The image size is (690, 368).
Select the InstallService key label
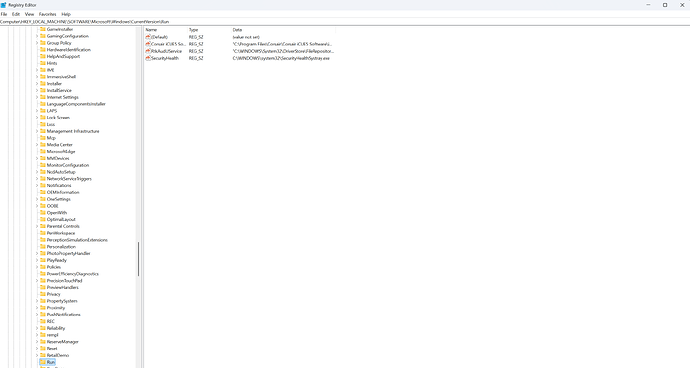[x=59, y=90]
